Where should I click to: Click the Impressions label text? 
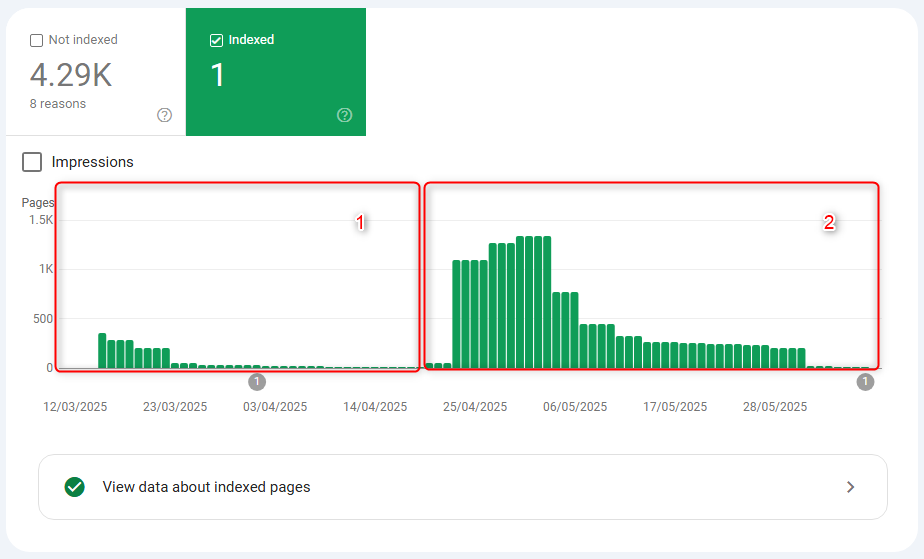(93, 162)
